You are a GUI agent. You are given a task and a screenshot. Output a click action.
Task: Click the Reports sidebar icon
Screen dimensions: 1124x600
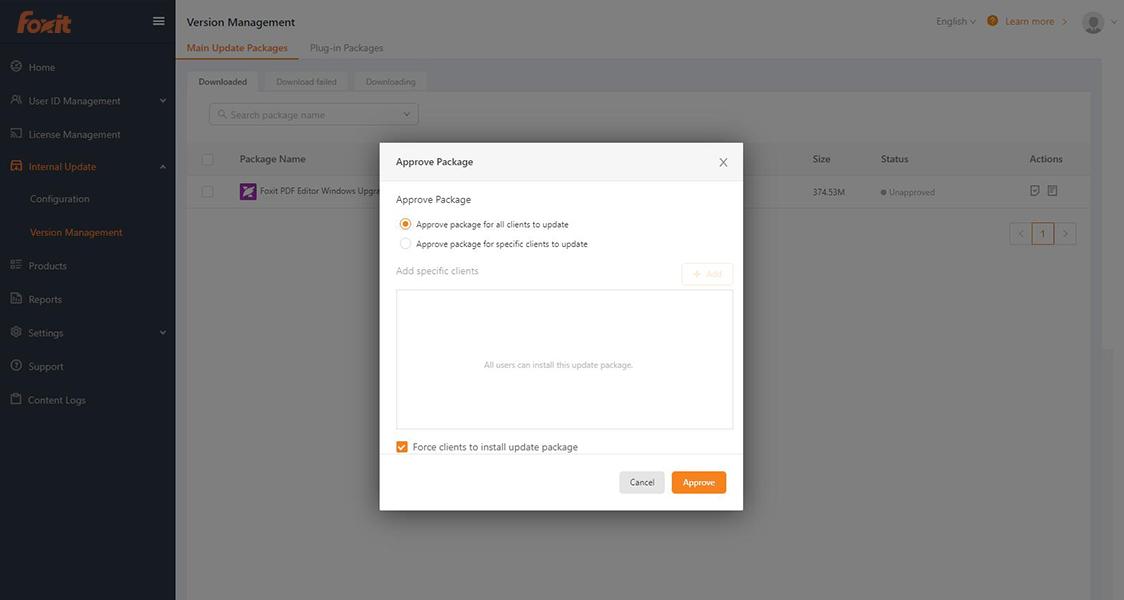pyautogui.click(x=16, y=299)
